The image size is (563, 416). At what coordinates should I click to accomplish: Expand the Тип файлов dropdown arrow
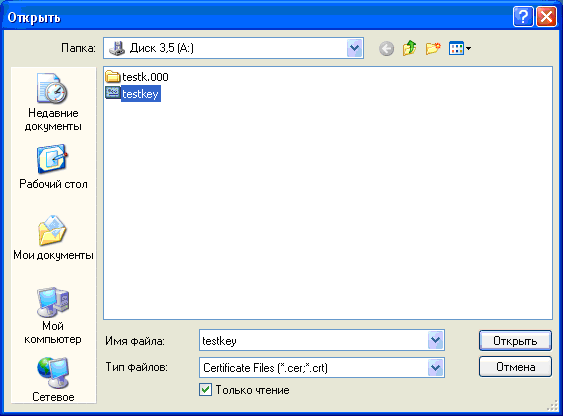436,367
